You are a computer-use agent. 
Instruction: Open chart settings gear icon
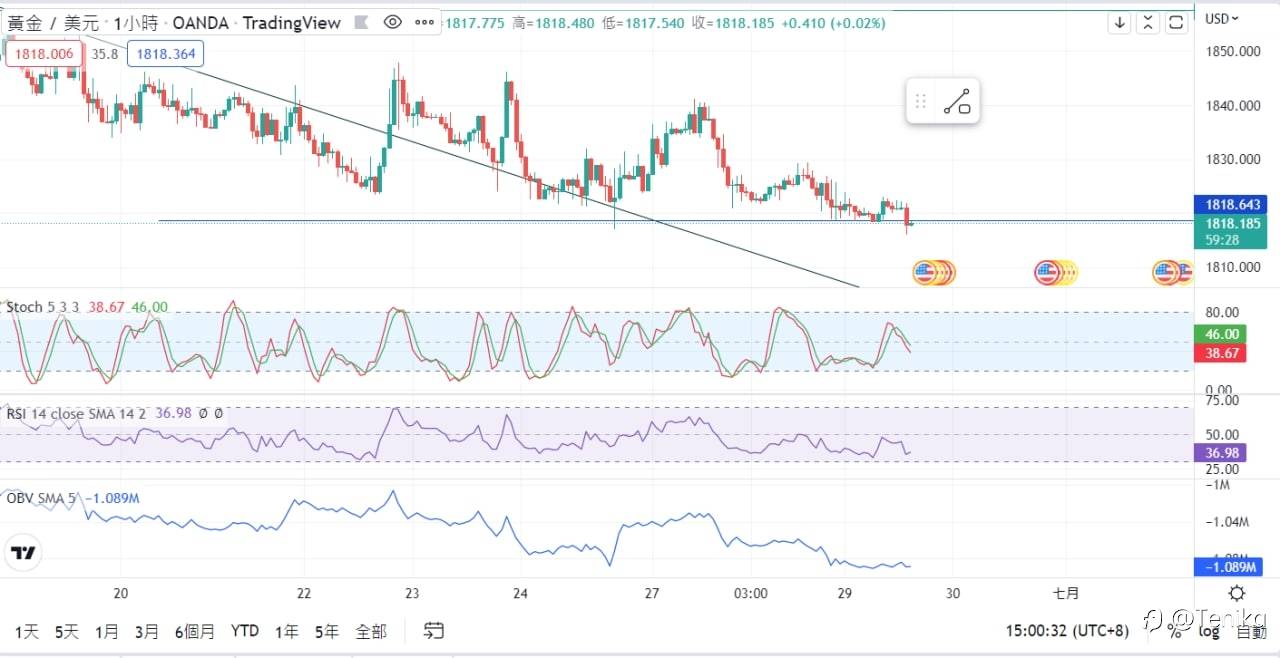[1236, 592]
